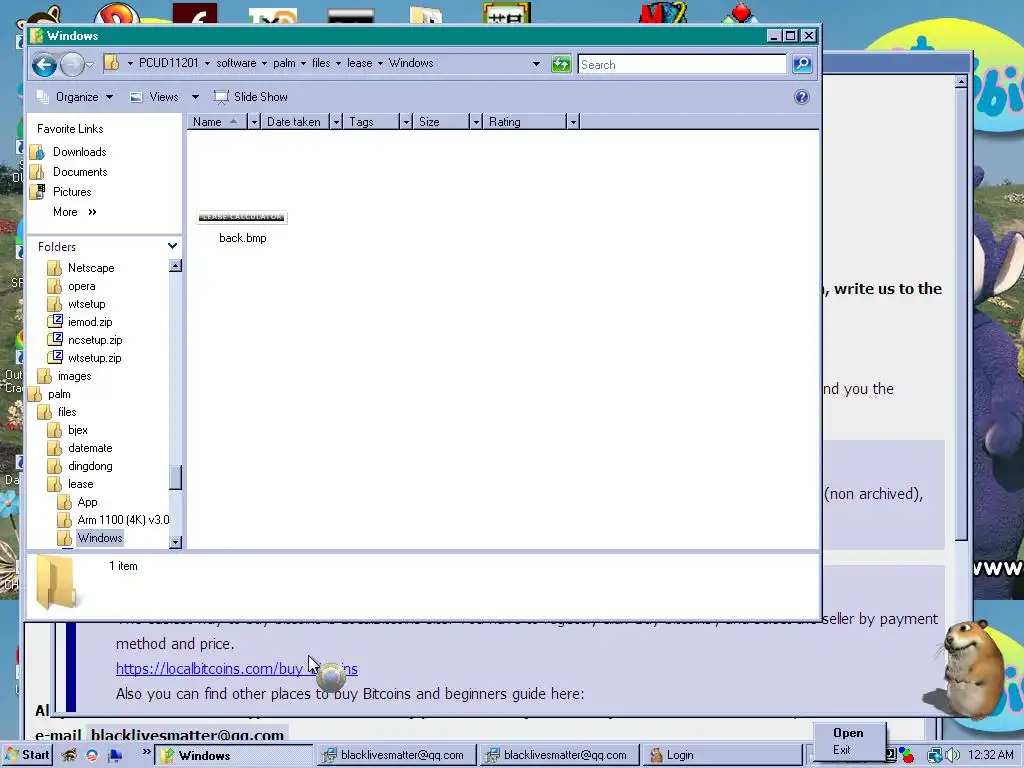This screenshot has width=1024, height=768.
Task: Show More favorite links
Action: click(74, 212)
